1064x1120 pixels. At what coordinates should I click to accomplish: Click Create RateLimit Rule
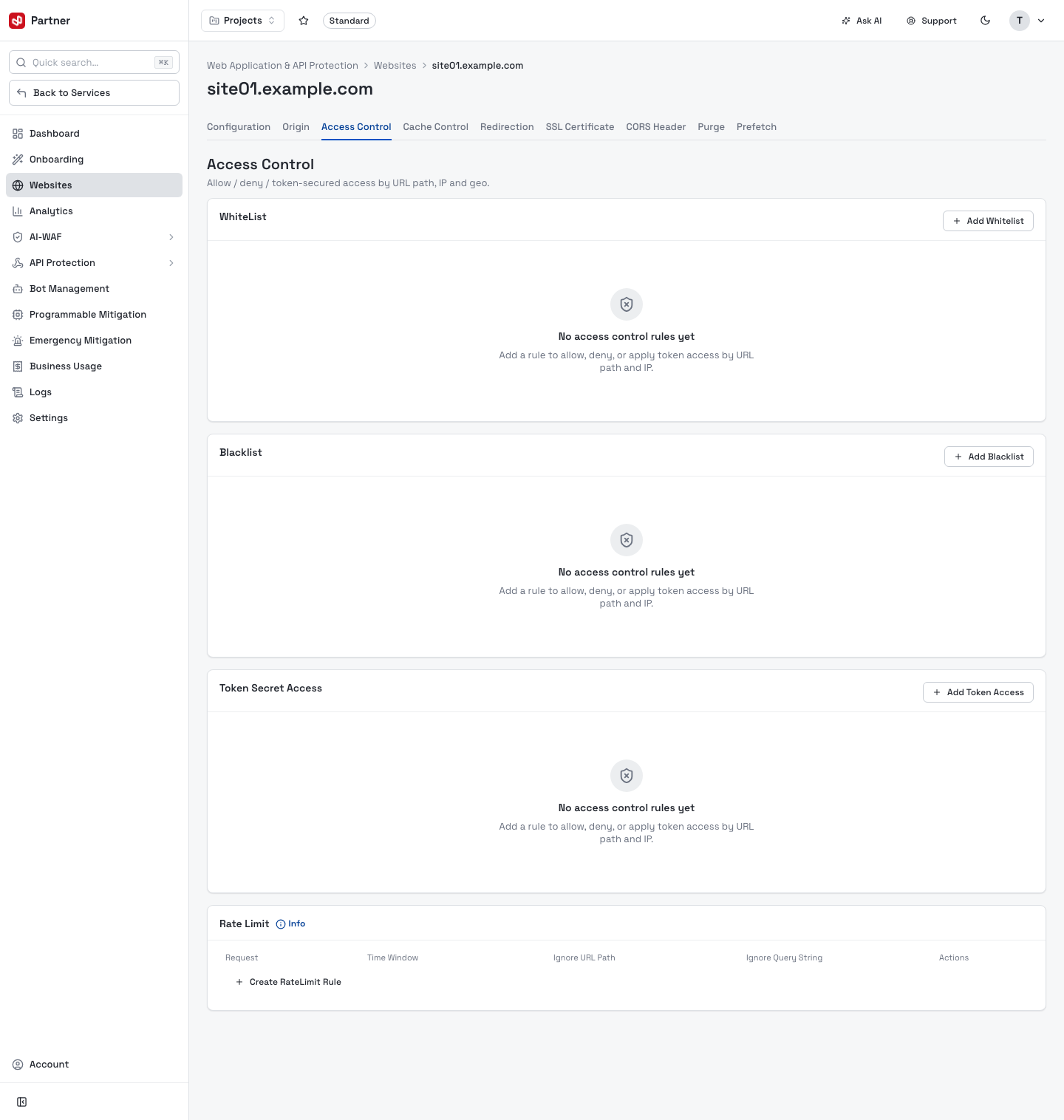point(288,982)
